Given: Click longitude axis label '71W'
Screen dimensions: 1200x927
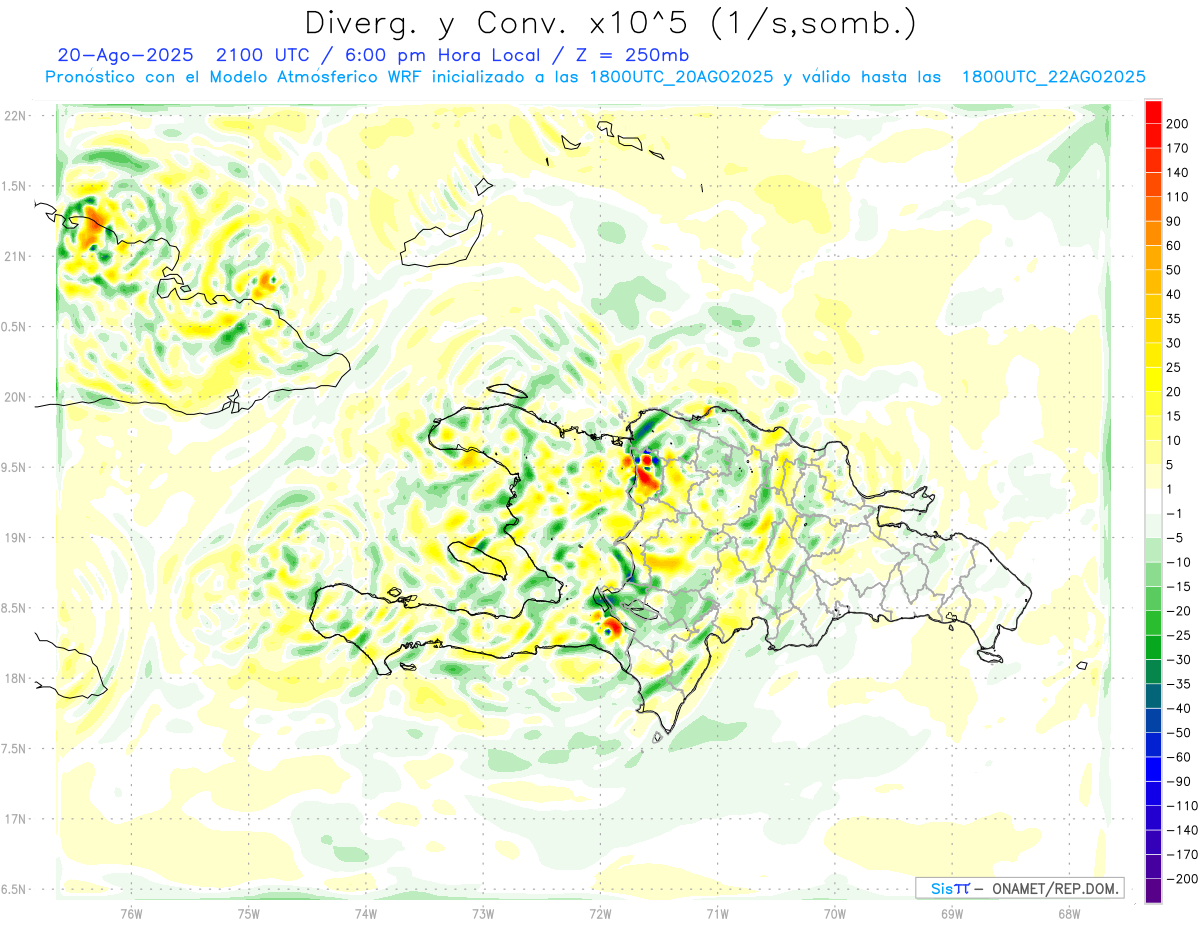Looking at the screenshot, I should coord(717,912).
